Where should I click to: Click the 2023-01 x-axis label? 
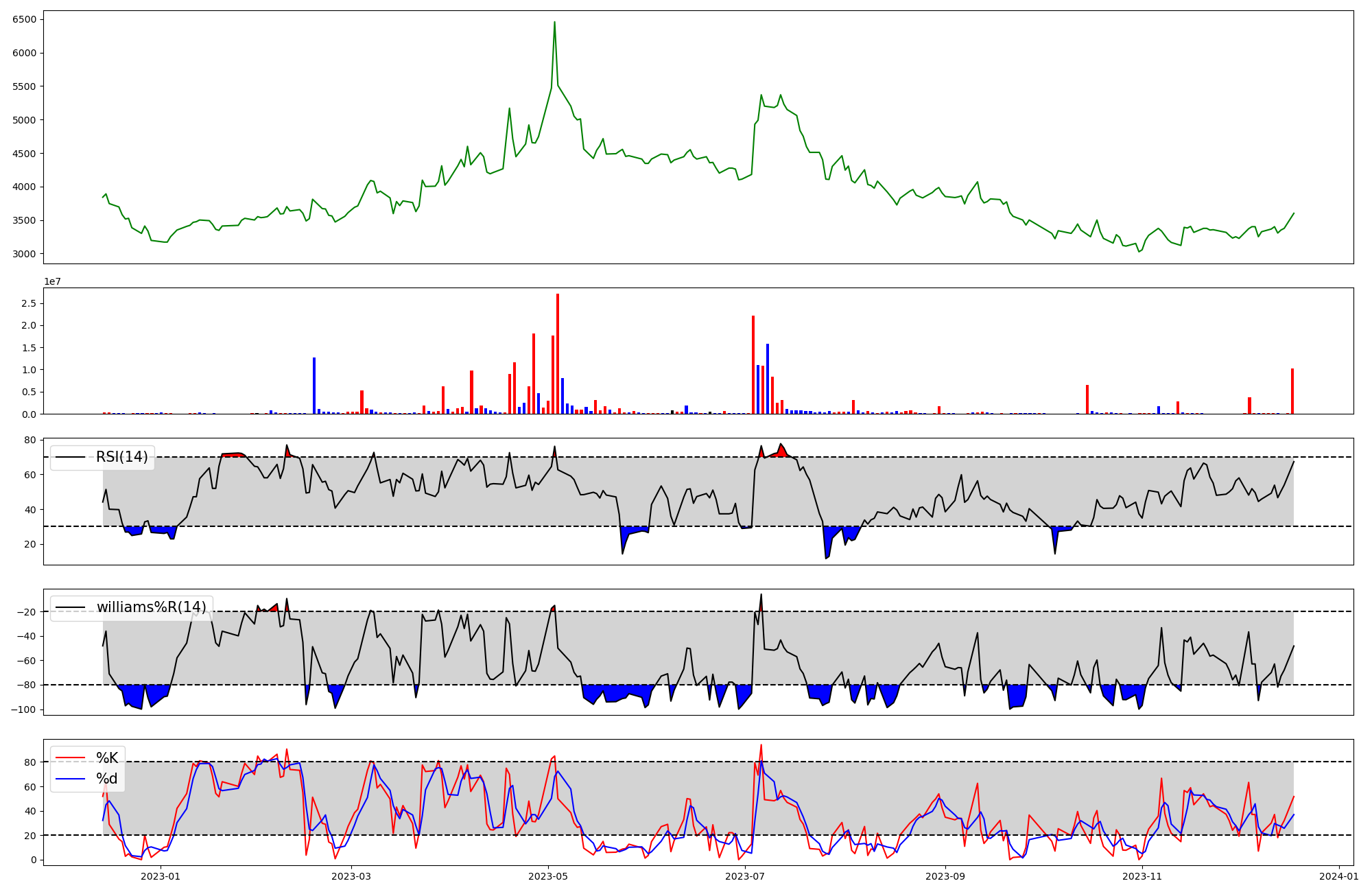pos(161,876)
